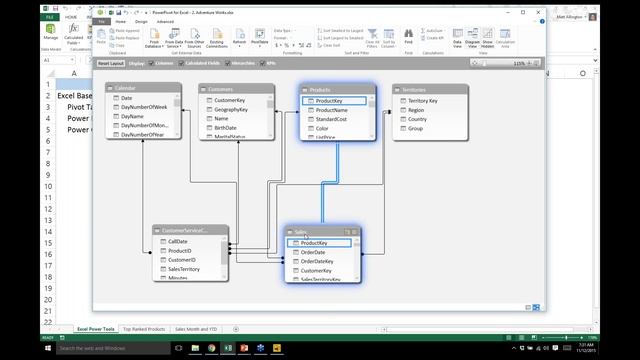This screenshot has height=360, width=640.
Task: Open the Excel Name Box dropdown
Action: coord(72,60)
